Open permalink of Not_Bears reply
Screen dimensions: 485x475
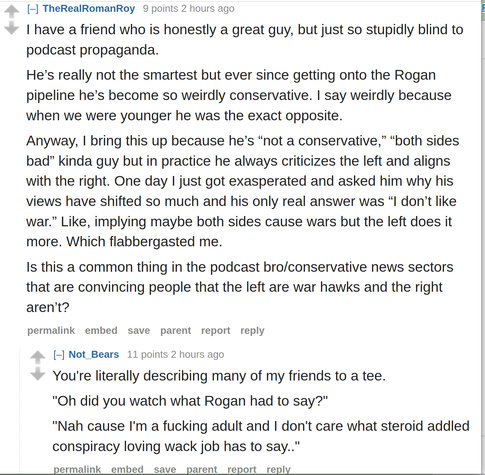click(x=77, y=469)
